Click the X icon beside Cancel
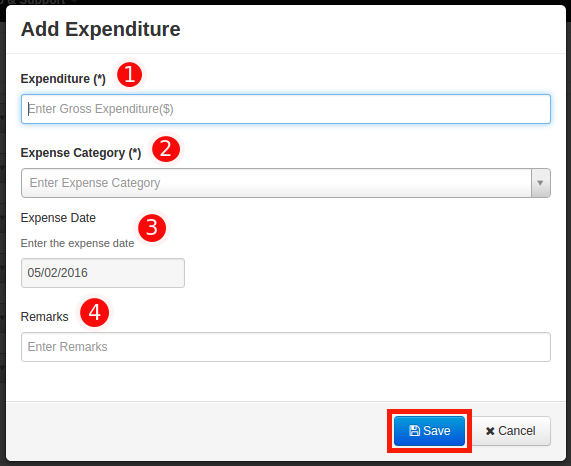571x466 pixels. point(490,431)
